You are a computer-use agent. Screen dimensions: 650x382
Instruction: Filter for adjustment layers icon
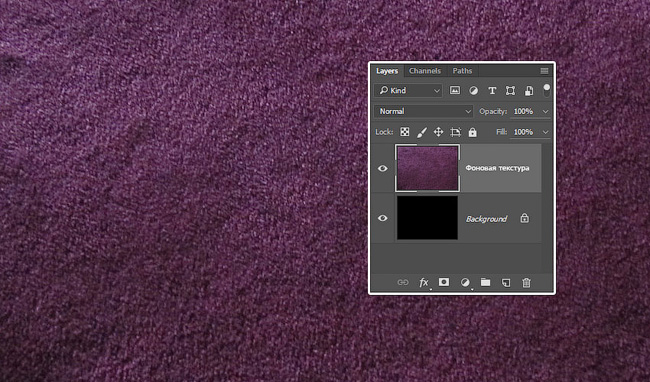473,90
